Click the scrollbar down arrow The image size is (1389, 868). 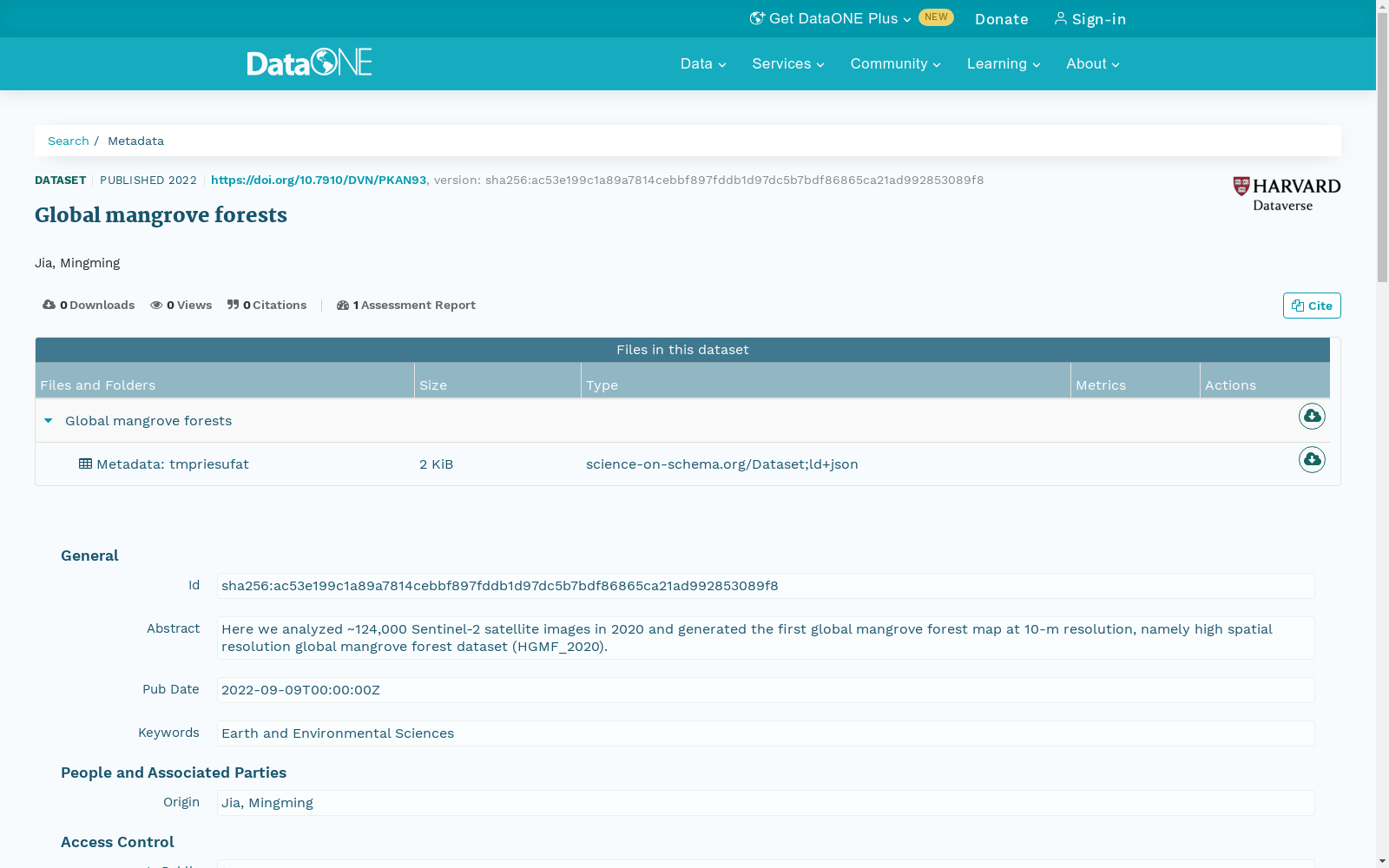(x=1382, y=861)
